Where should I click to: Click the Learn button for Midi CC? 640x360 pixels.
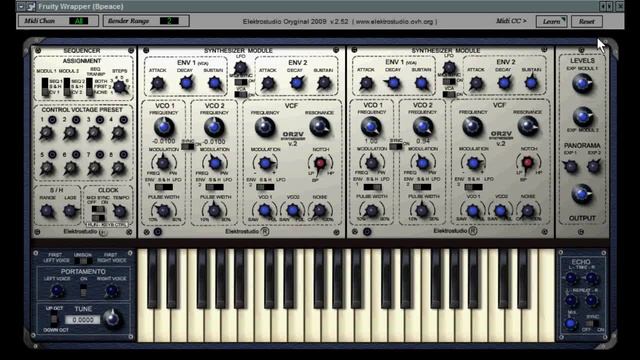tap(551, 21)
